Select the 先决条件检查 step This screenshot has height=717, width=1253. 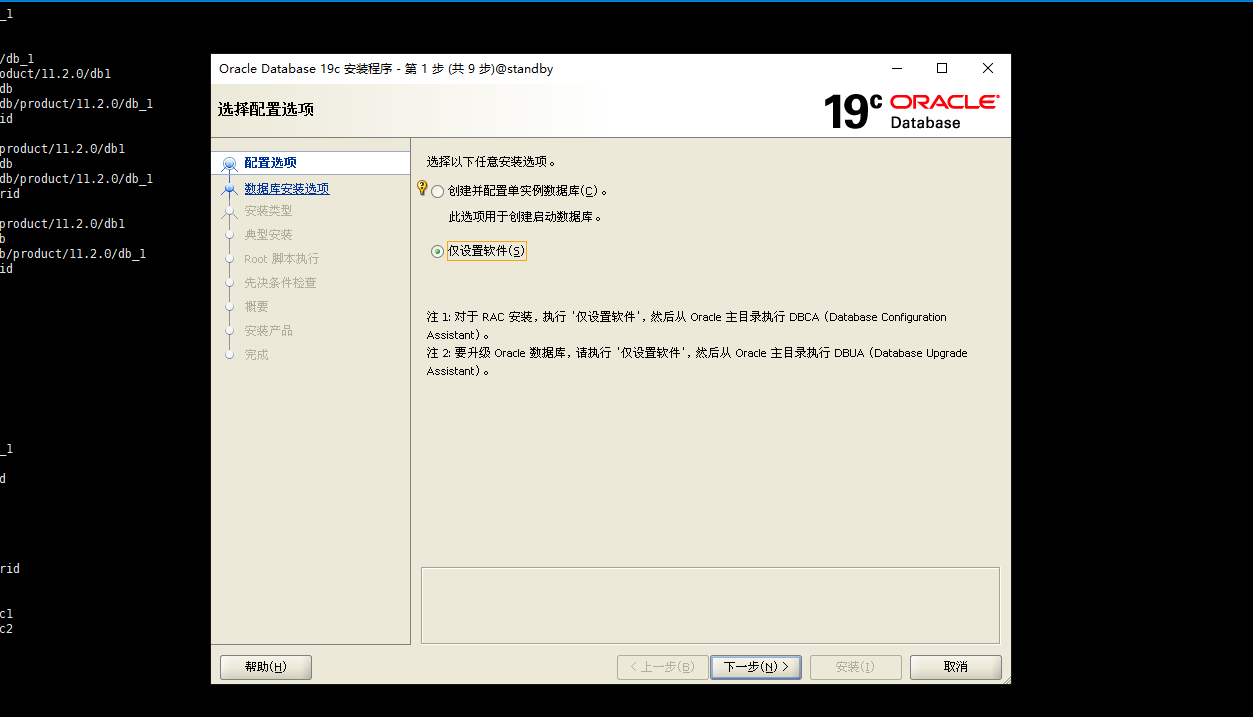[280, 283]
